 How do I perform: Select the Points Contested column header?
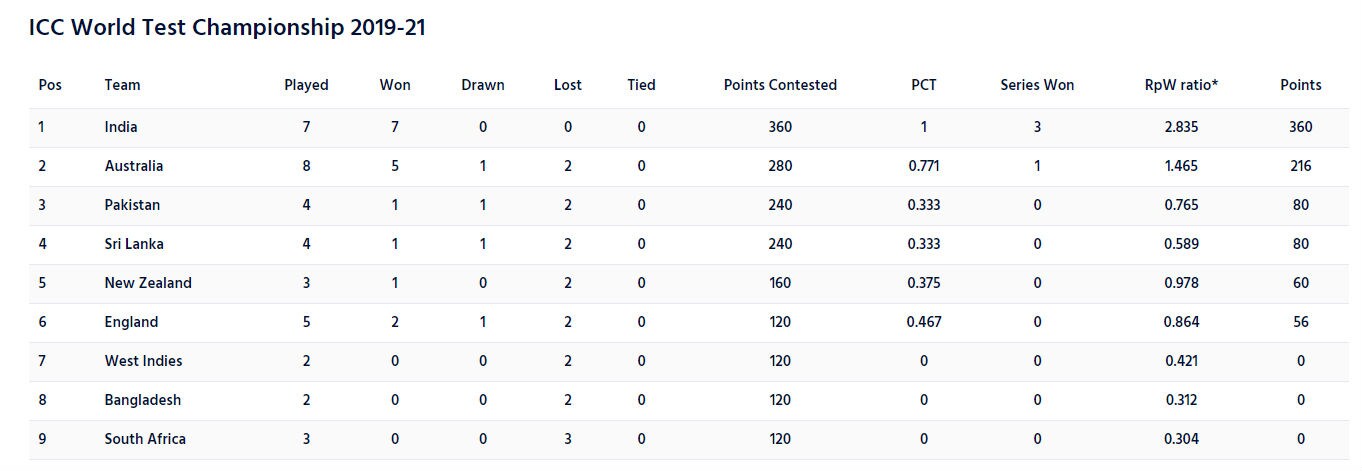pos(780,85)
